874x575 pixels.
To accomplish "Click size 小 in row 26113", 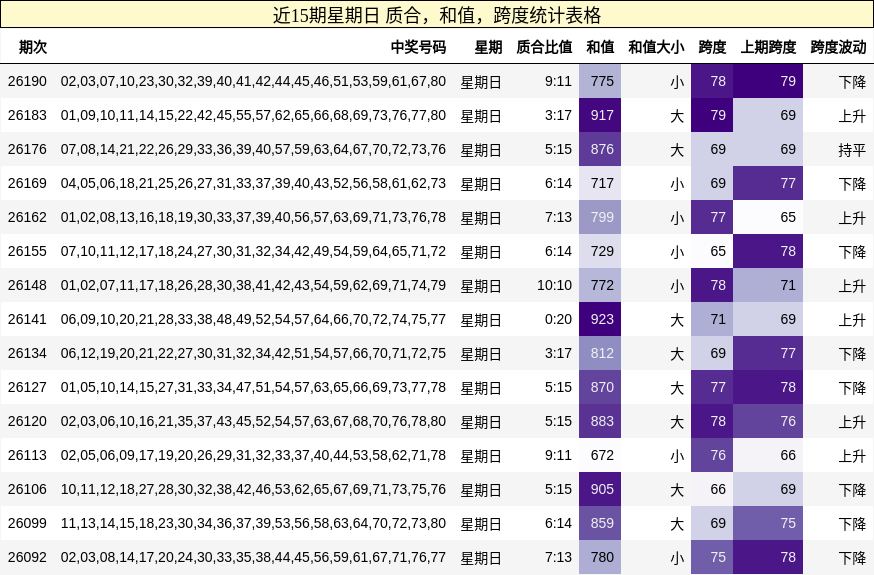I will 677,456.
